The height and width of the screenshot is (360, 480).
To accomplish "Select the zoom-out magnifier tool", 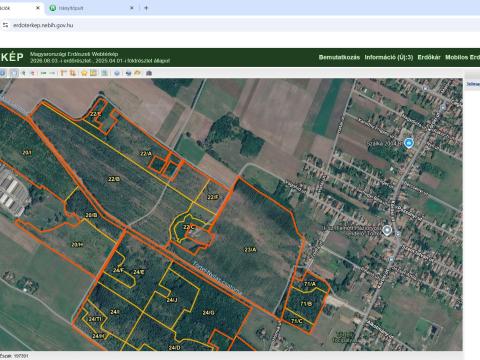I will point(33,73).
